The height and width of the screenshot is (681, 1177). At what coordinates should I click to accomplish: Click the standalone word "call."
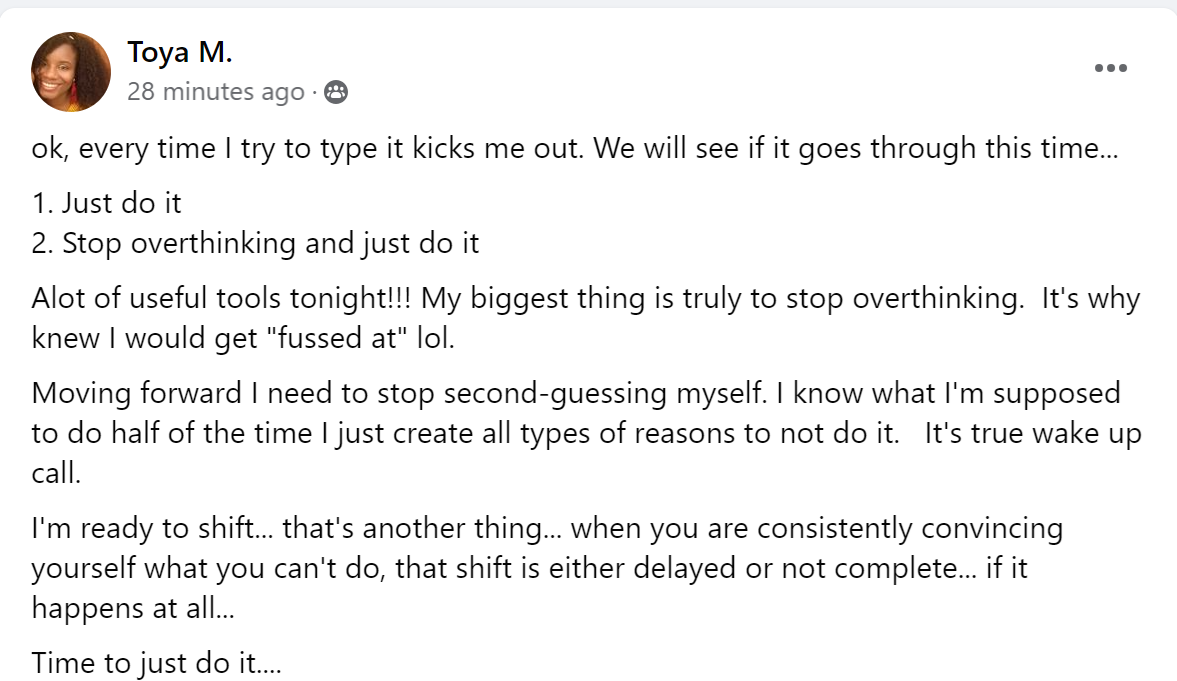tap(56, 473)
